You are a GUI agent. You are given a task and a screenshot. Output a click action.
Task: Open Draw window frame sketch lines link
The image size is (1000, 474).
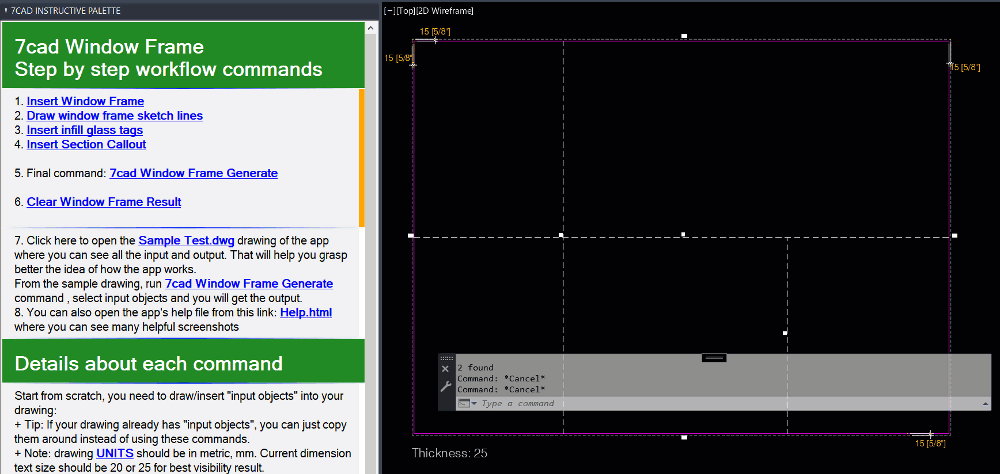115,115
